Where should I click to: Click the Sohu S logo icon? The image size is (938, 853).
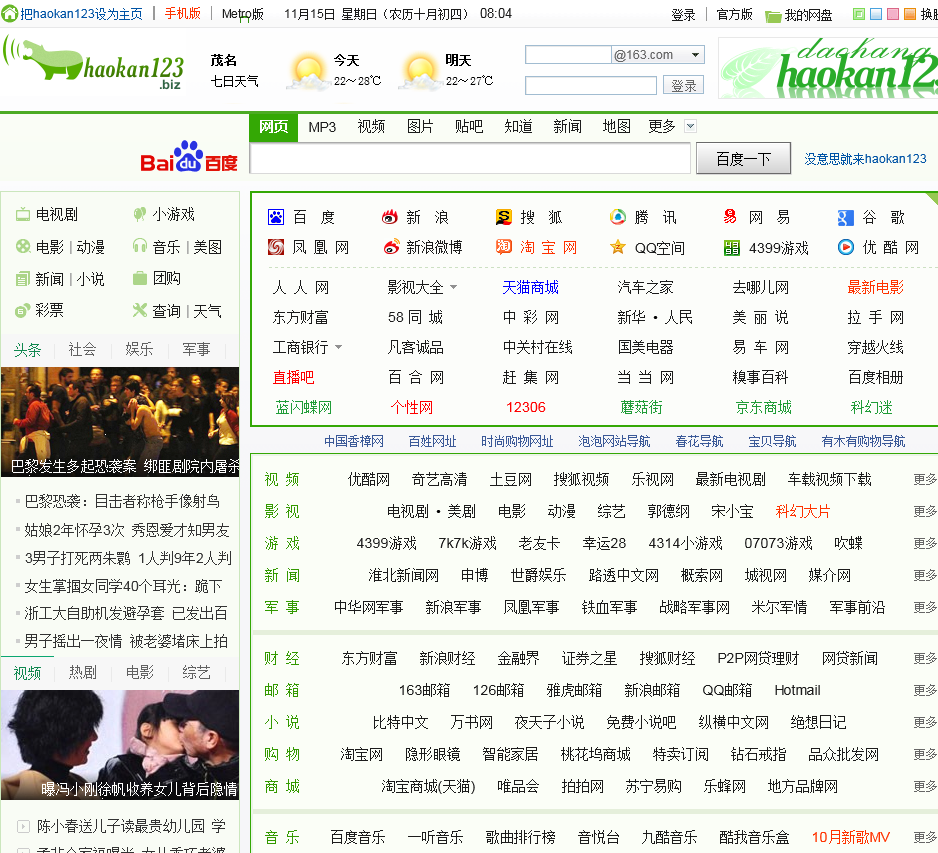click(504, 217)
